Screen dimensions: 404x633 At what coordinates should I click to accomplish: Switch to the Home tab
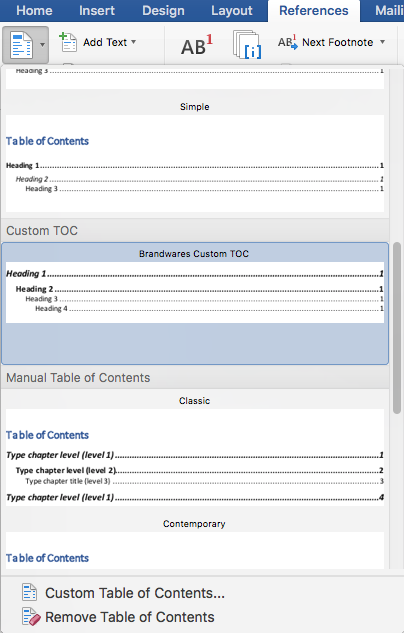(x=34, y=10)
